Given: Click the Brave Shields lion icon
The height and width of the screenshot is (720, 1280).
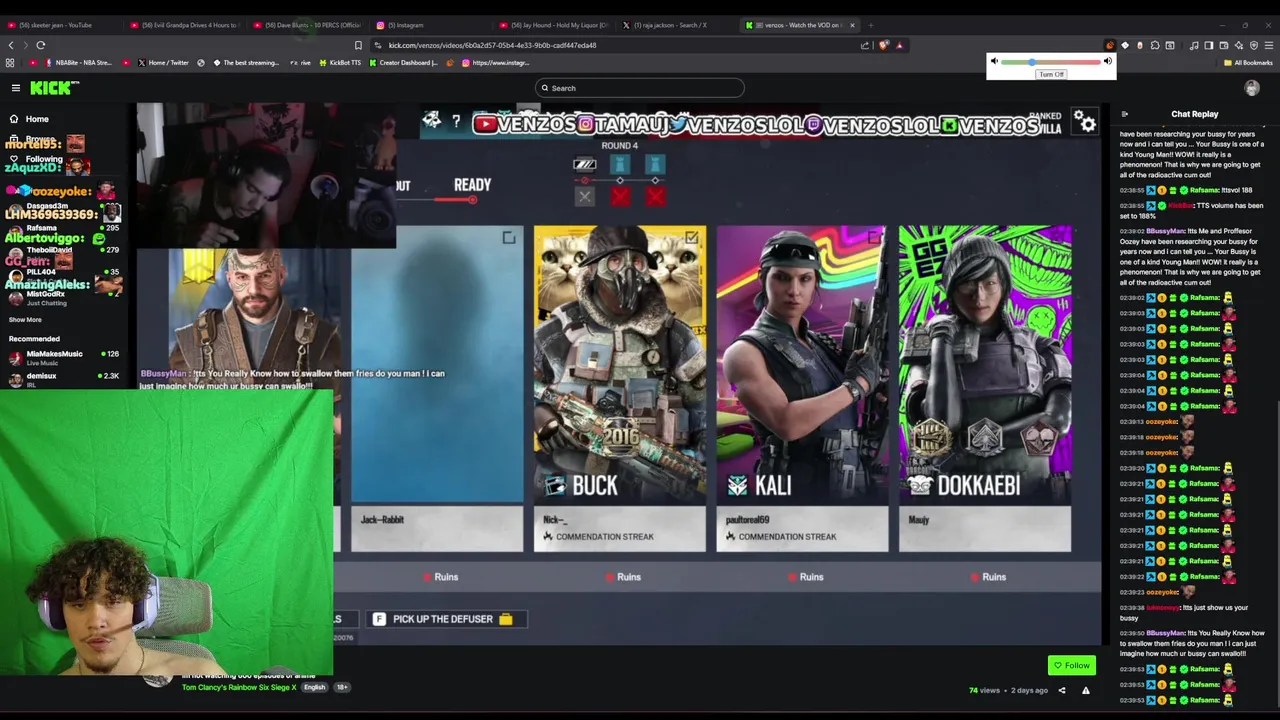Looking at the screenshot, I should pyautogui.click(x=883, y=45).
